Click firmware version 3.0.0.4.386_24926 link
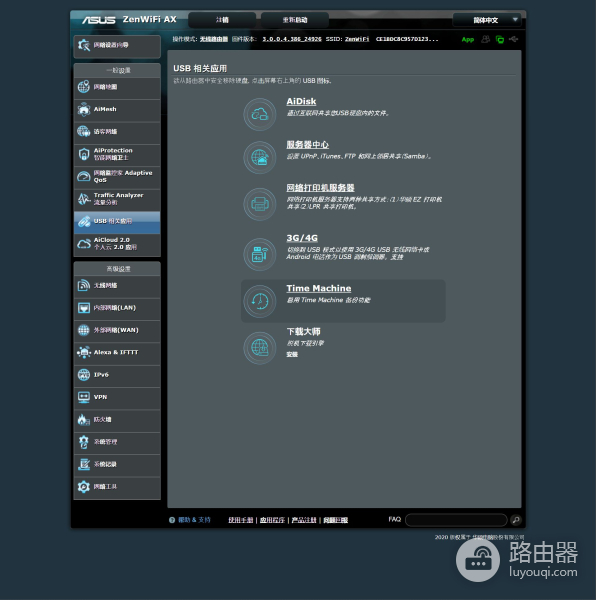This screenshot has height=600, width=596. (x=292, y=39)
